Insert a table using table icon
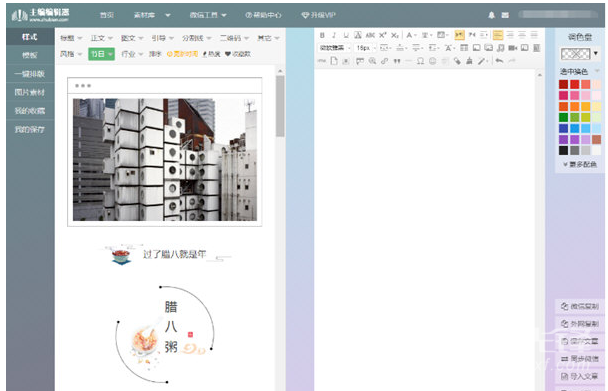Image resolution: width=608 pixels, height=391 pixels. click(464, 48)
